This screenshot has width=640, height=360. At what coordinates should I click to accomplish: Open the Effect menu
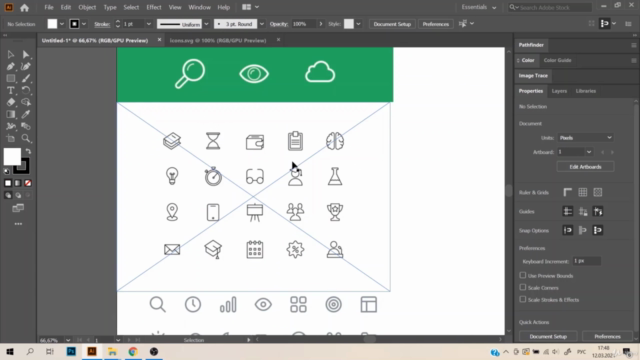coord(153,7)
